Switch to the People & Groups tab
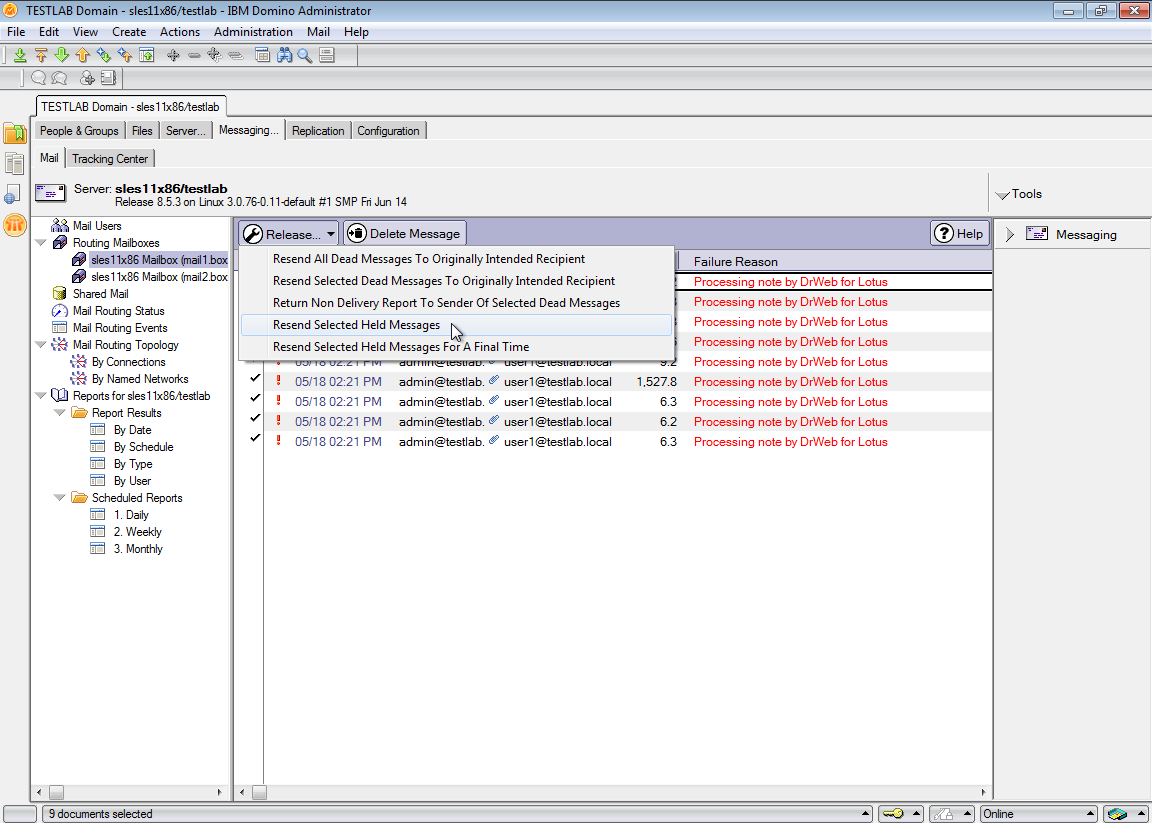 point(79,131)
